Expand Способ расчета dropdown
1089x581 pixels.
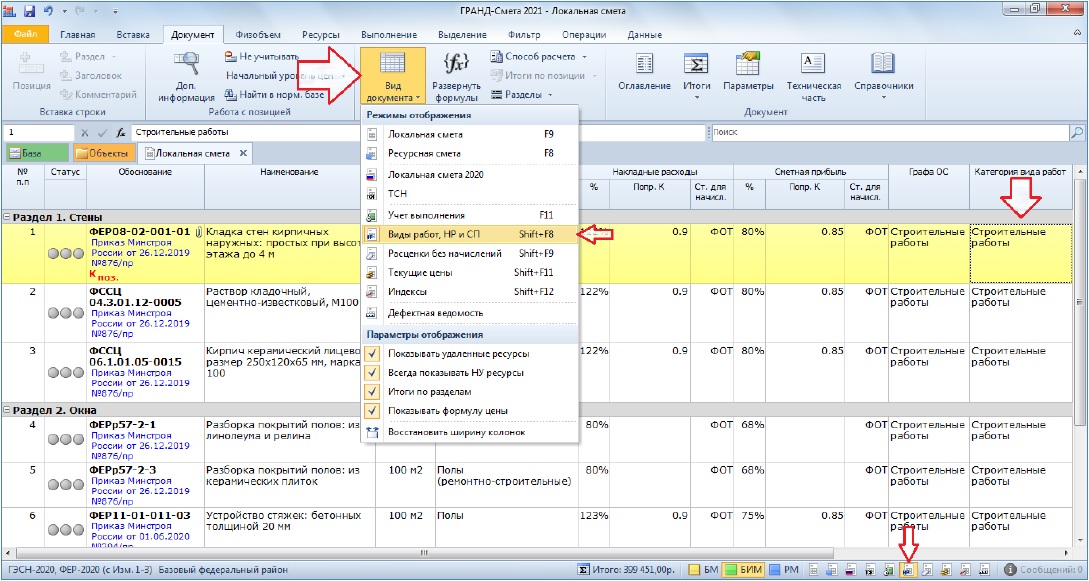tap(538, 57)
